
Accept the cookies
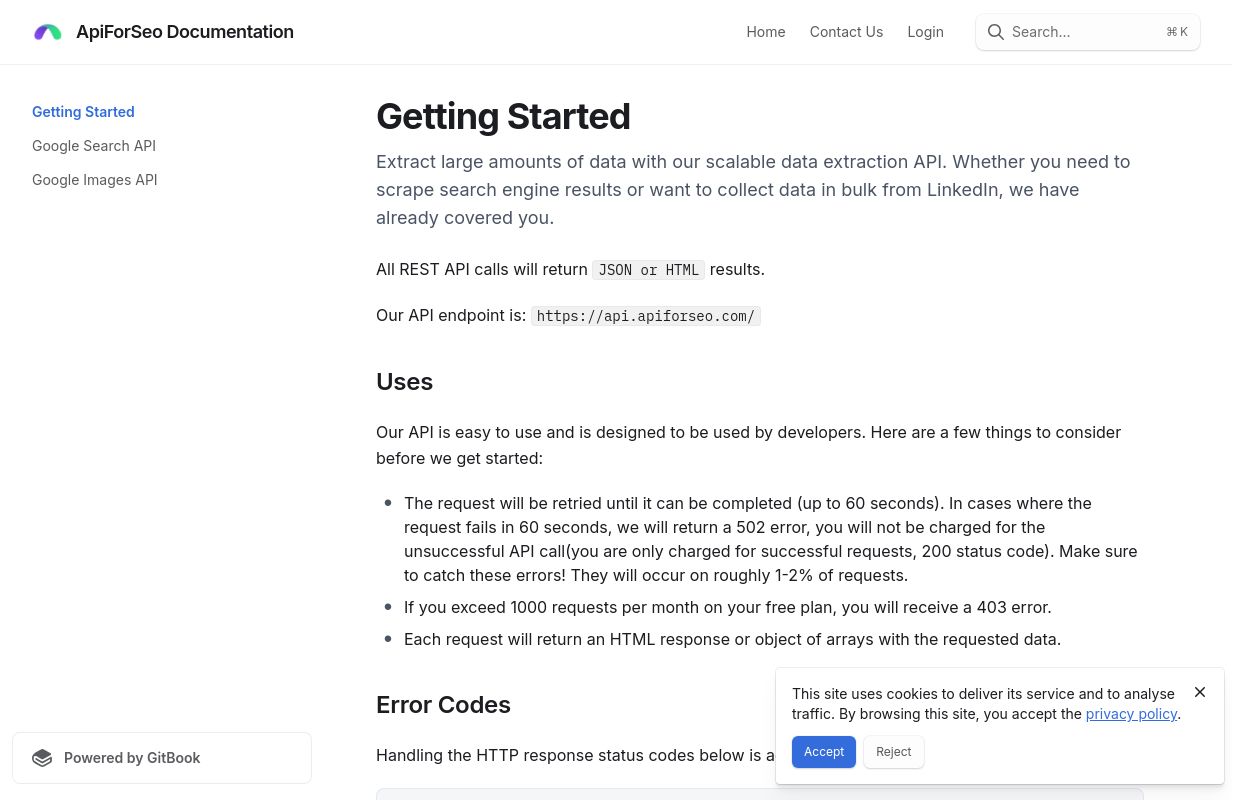tap(824, 752)
